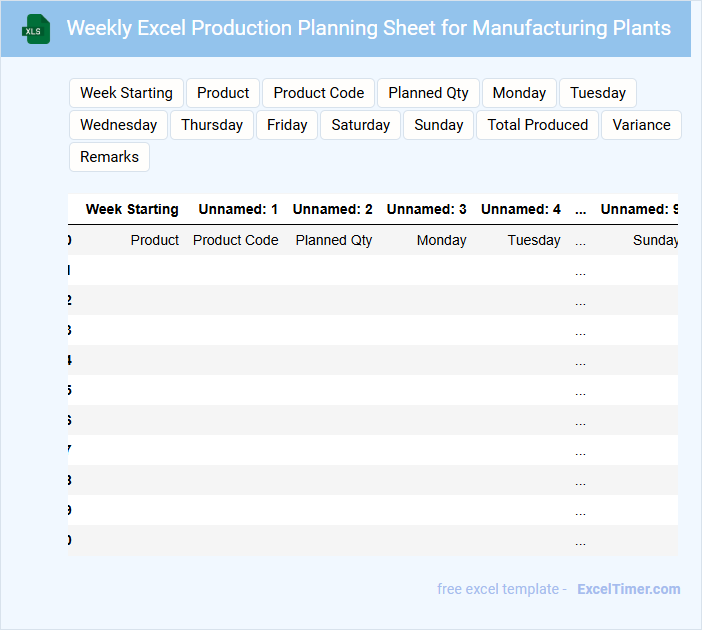The height and width of the screenshot is (630, 702).
Task: Select the Friday tag
Action: tap(287, 125)
